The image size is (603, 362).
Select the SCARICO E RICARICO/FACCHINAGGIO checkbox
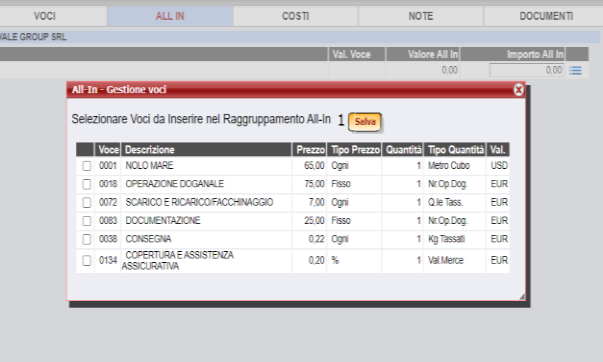[87, 202]
